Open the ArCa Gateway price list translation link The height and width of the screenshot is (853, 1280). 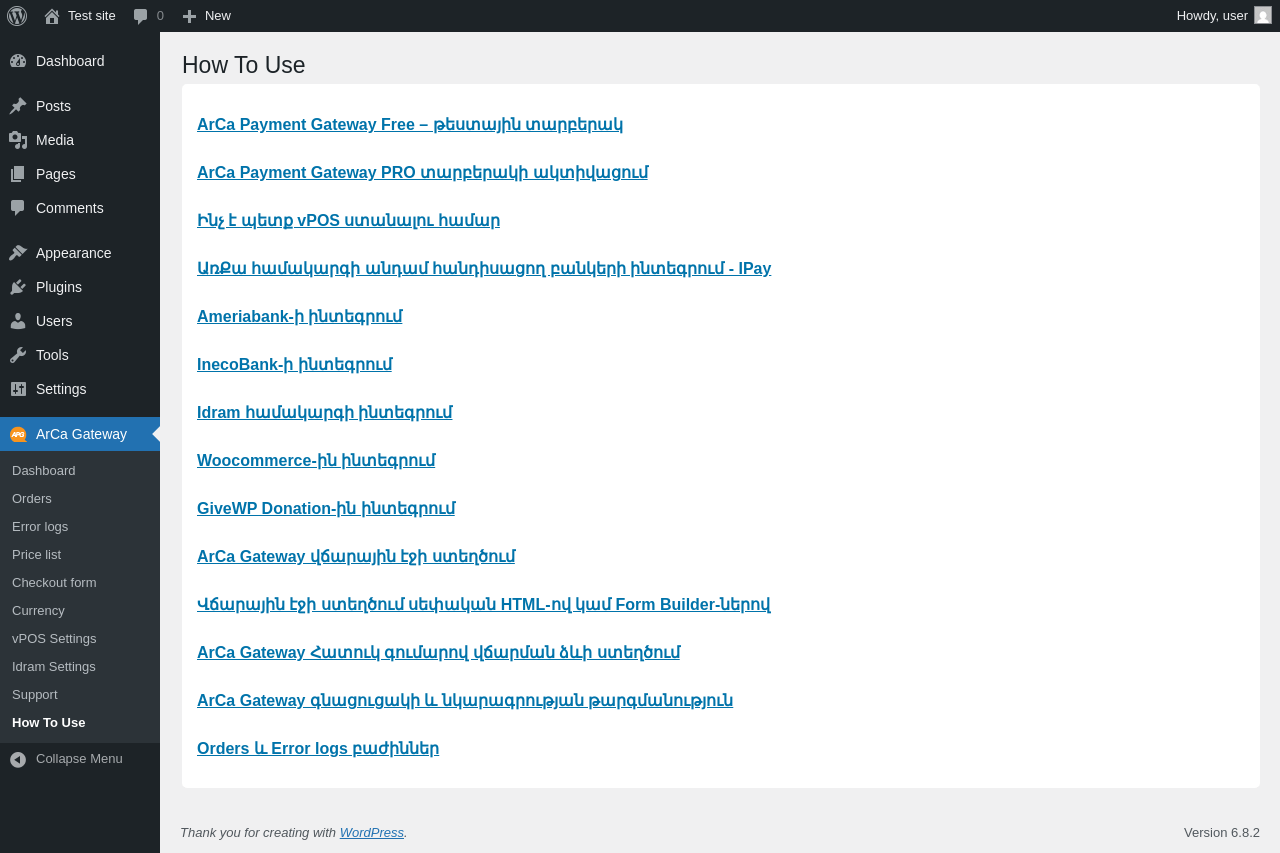click(465, 701)
